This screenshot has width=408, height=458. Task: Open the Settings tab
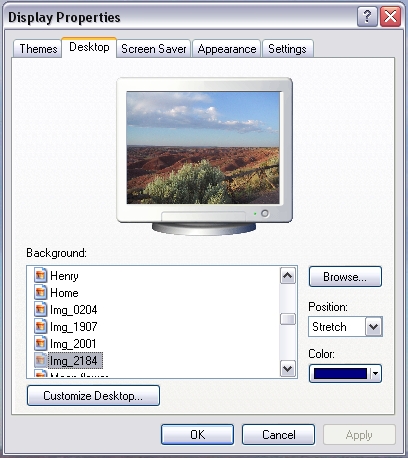pyautogui.click(x=287, y=49)
